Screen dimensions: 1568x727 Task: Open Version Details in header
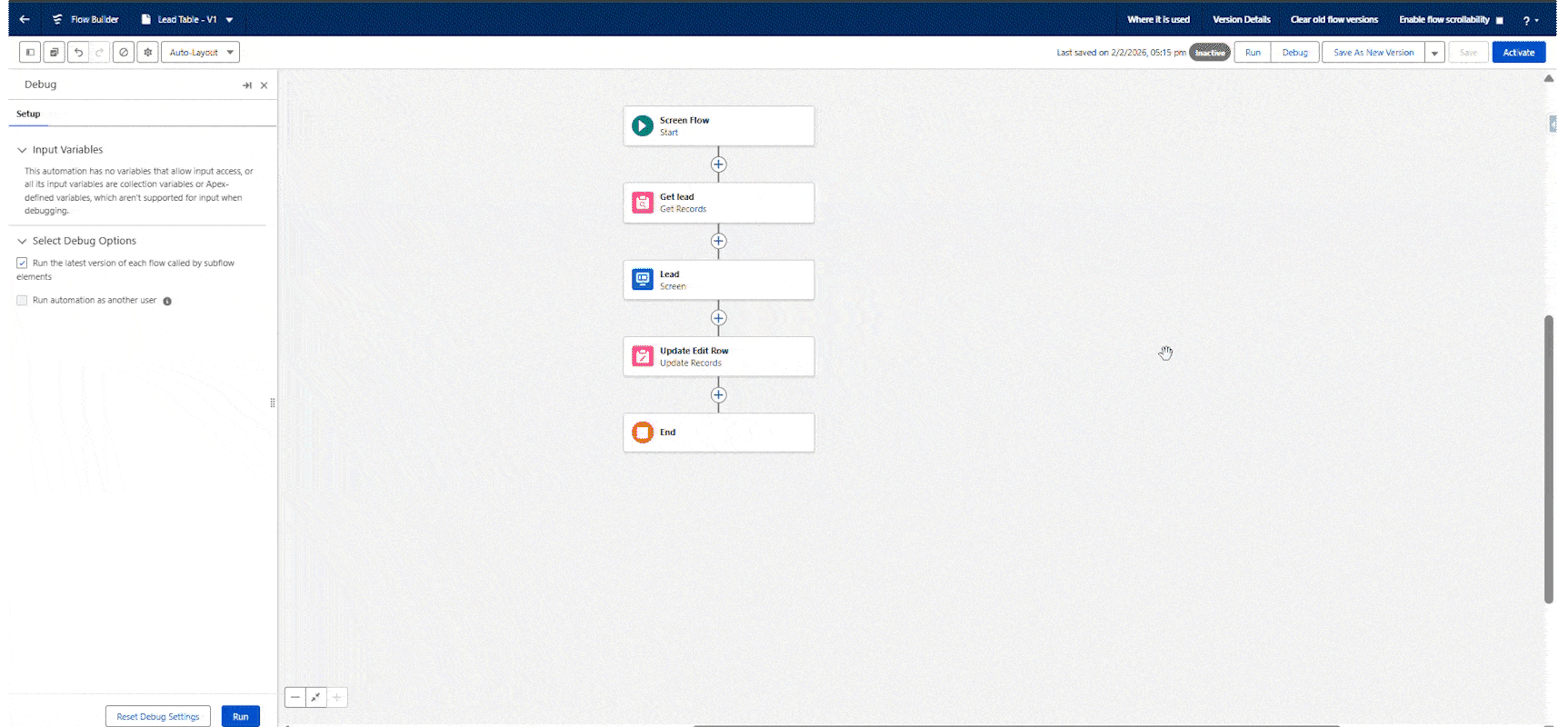coord(1241,19)
